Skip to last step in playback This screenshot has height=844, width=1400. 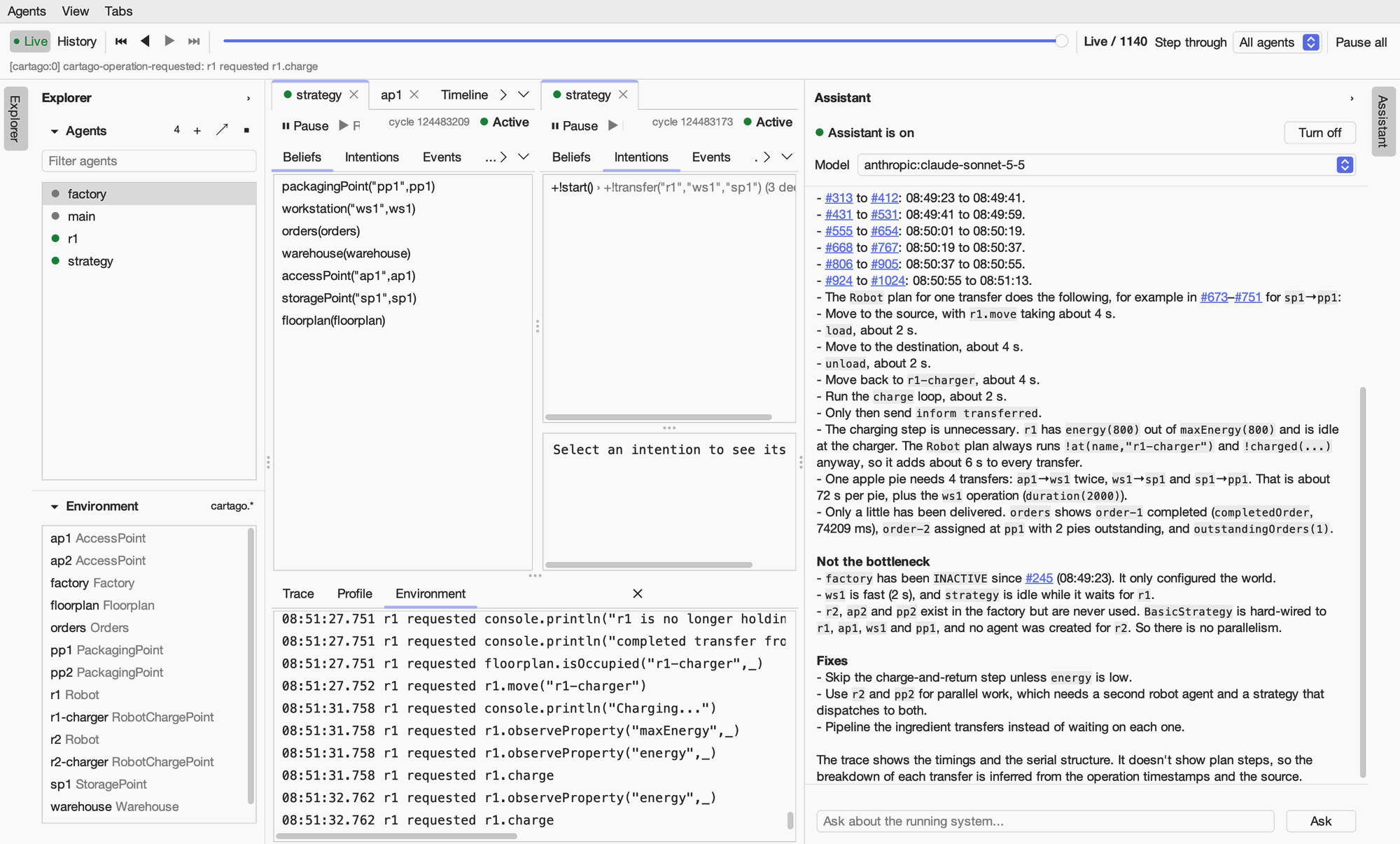[194, 41]
